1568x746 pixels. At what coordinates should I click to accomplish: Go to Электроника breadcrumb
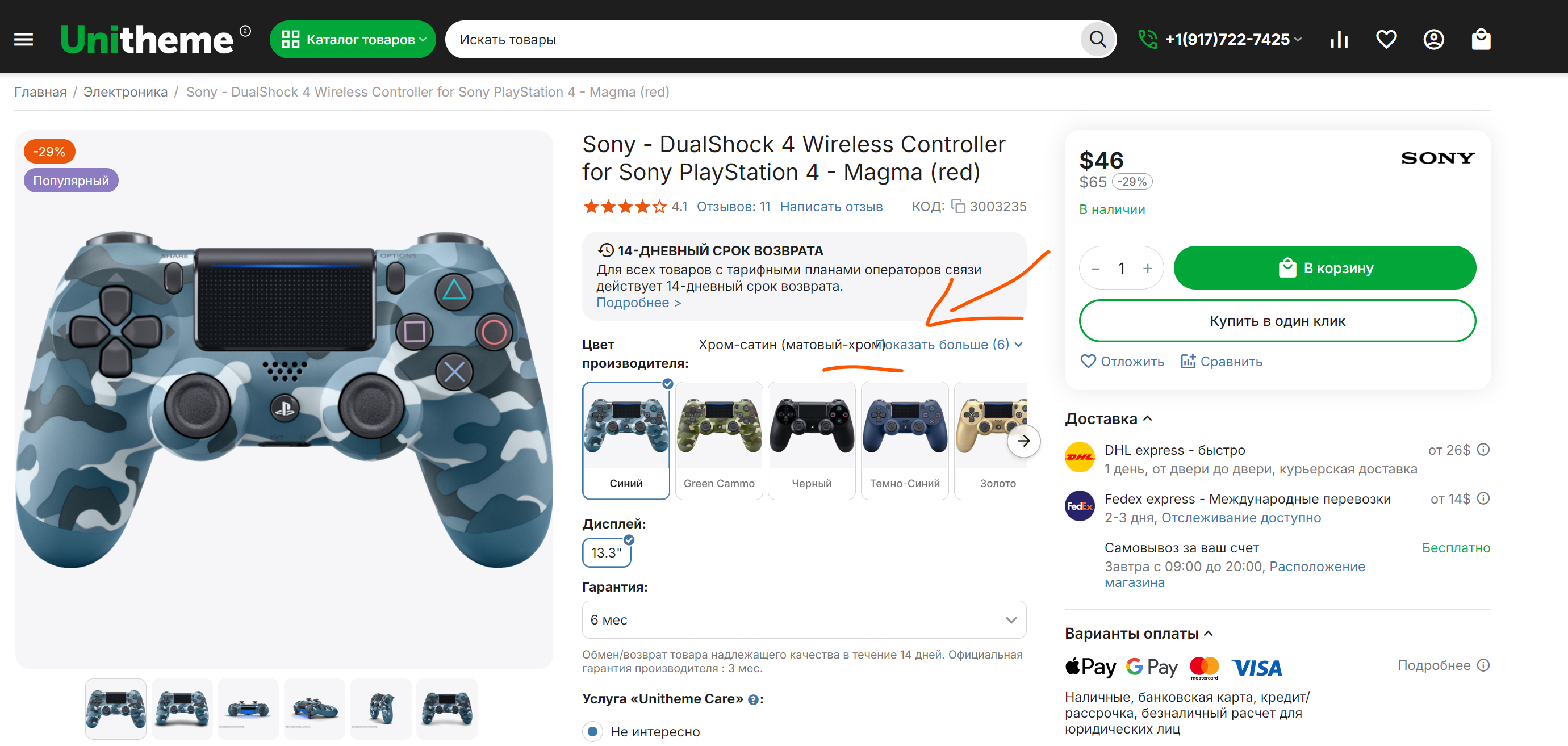coord(126,92)
